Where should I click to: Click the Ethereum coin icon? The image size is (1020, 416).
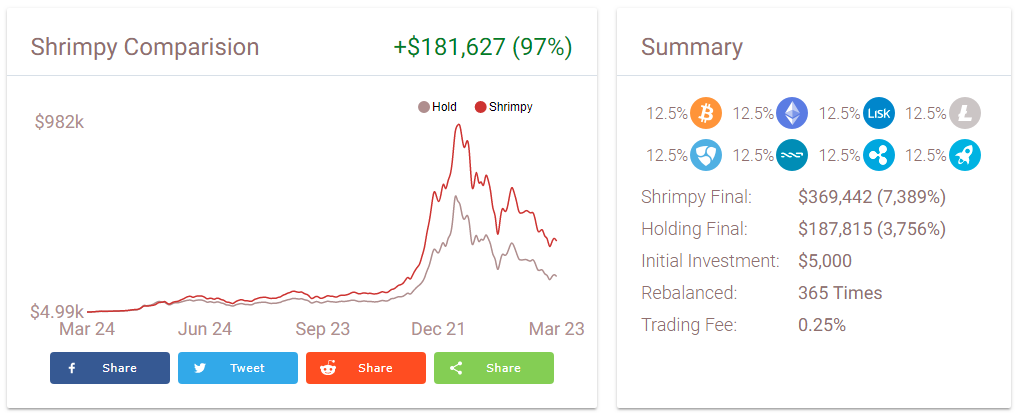click(x=792, y=113)
